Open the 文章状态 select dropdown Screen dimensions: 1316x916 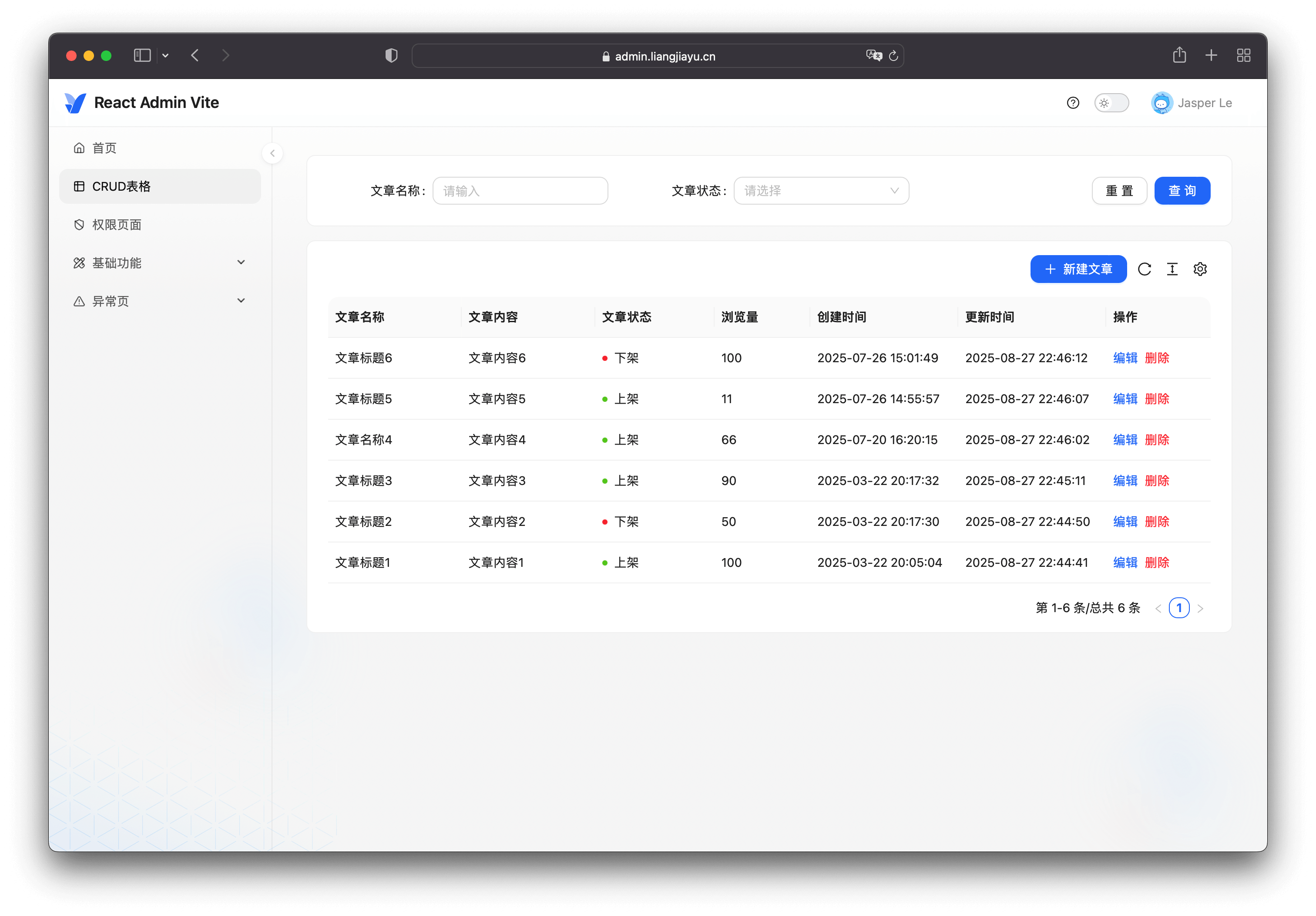coord(821,190)
